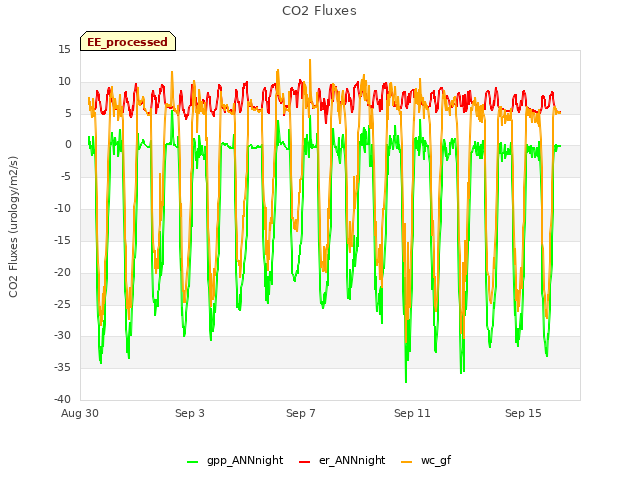Click the red er_ANNnight legend swatch
Viewport: 640px width, 480px height.
pyautogui.click(x=304, y=462)
